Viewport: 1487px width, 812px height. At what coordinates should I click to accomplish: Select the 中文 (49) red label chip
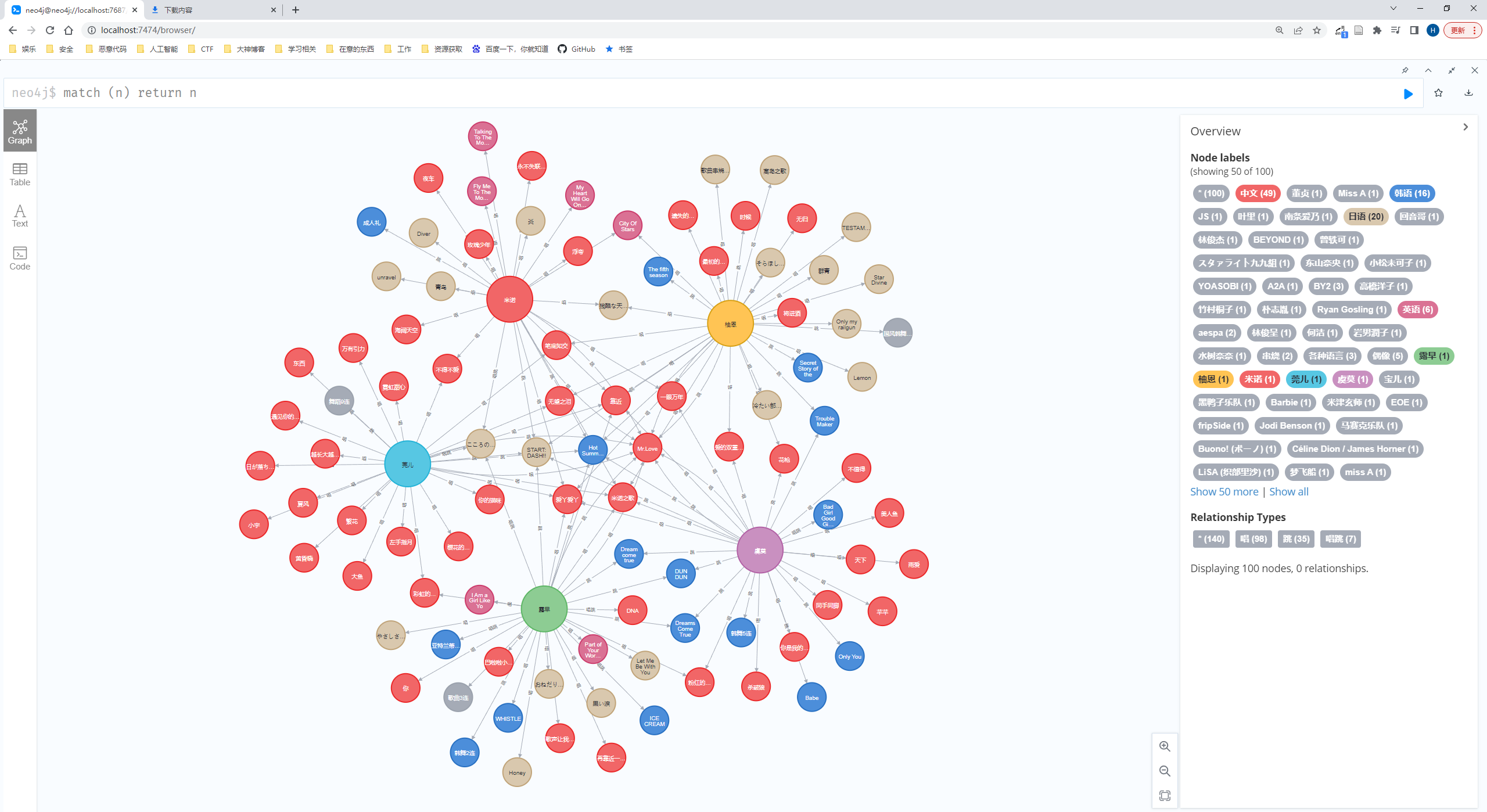tap(1258, 193)
